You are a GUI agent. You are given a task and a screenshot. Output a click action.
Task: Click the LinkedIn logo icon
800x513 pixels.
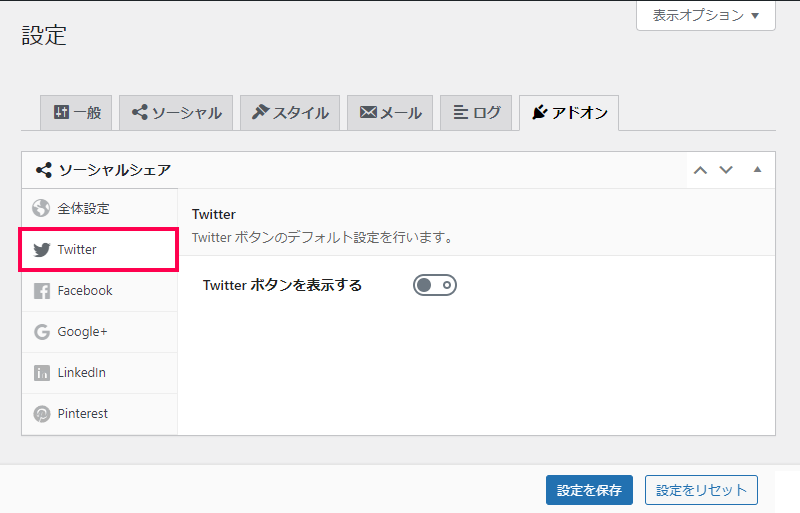point(42,373)
